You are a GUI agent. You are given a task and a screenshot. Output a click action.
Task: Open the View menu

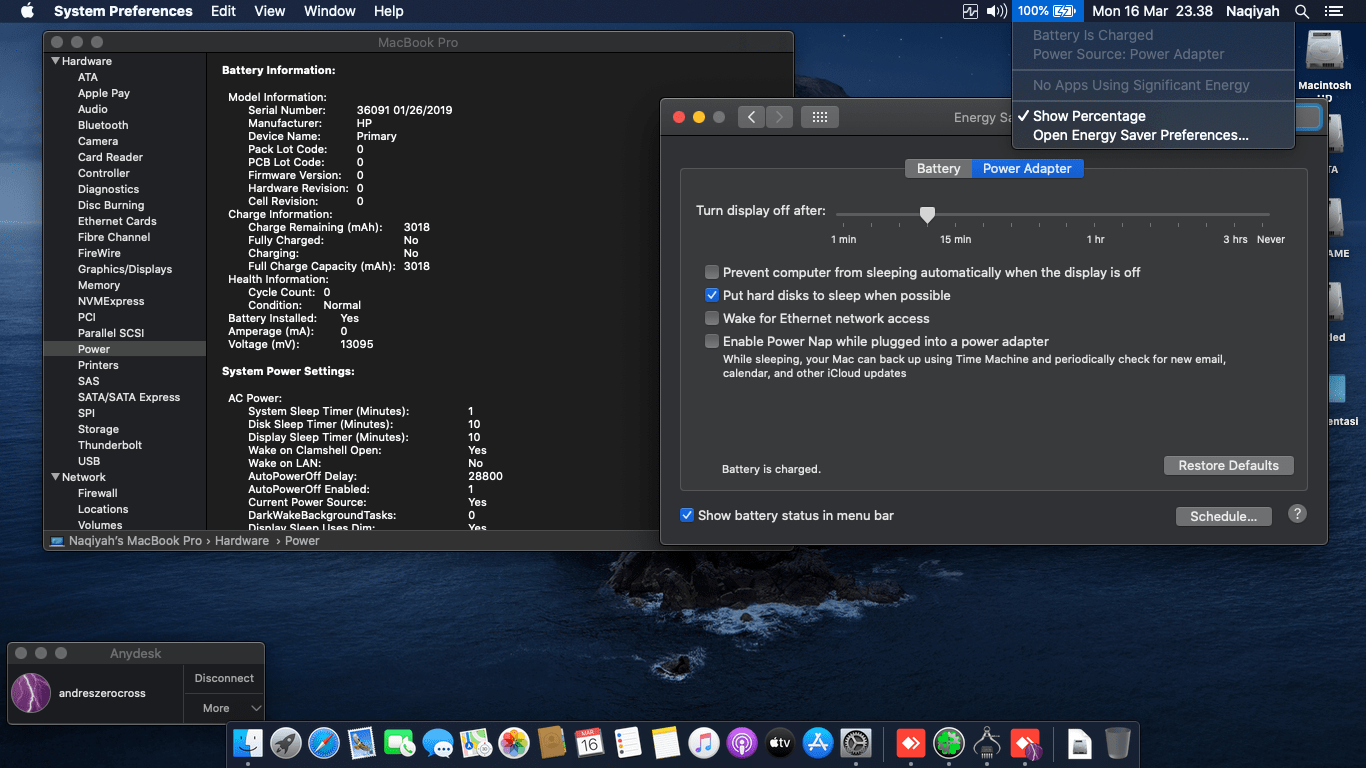pyautogui.click(x=269, y=11)
